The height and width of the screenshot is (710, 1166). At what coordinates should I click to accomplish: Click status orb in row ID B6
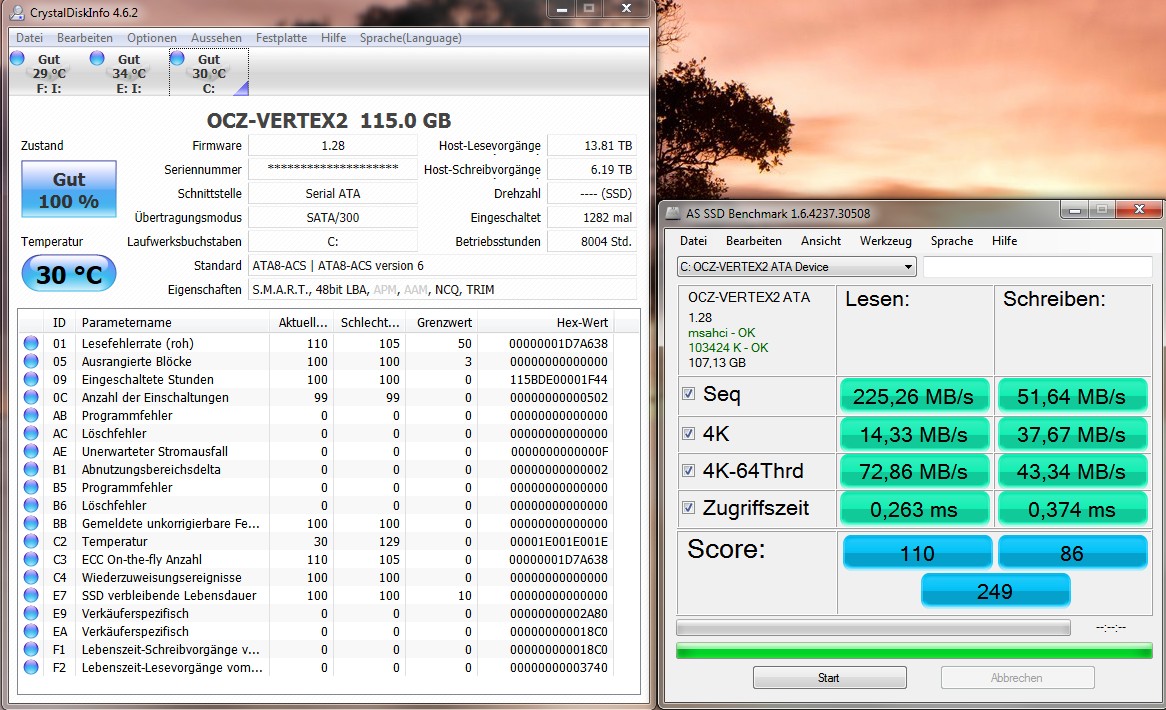(31, 506)
